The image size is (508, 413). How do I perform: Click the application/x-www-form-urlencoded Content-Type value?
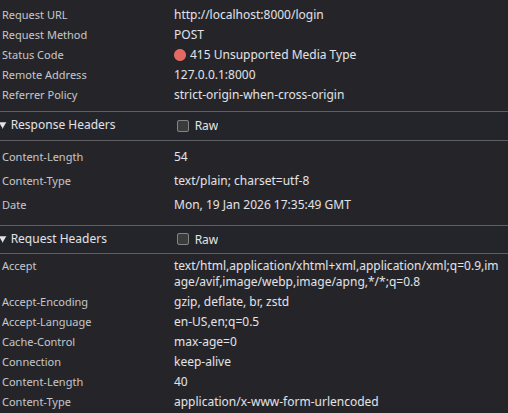click(276, 402)
